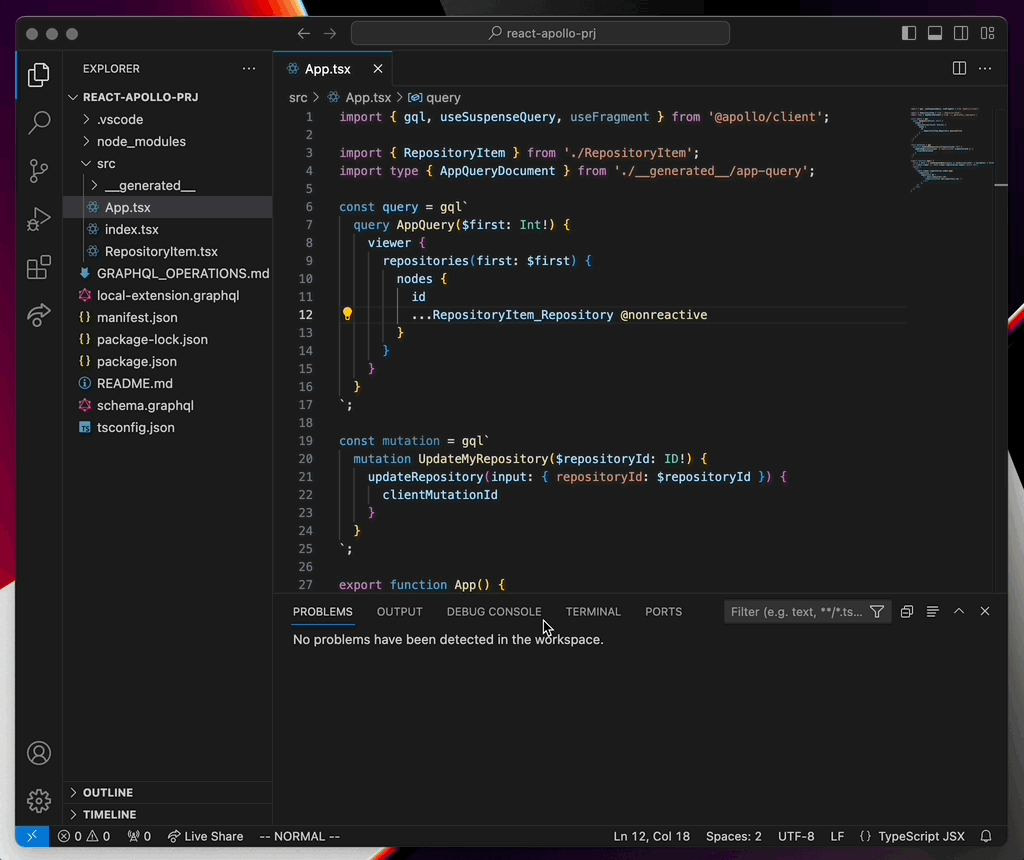Click the query symbol breadcrumb

(434, 97)
